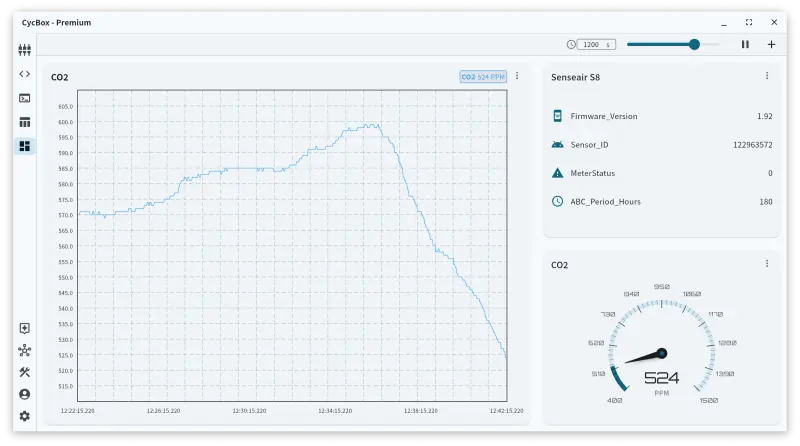Close the CycBox window

point(774,22)
